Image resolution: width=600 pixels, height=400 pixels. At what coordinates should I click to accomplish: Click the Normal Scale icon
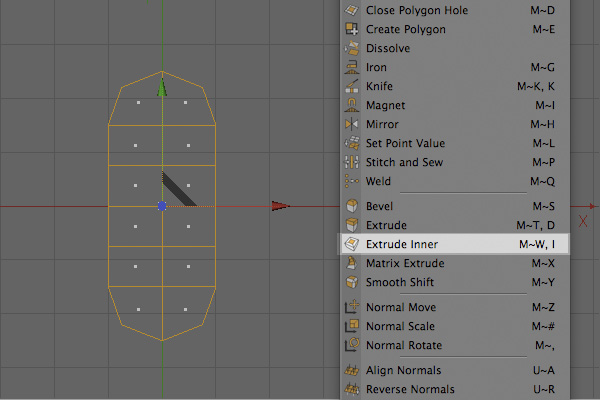pos(352,326)
